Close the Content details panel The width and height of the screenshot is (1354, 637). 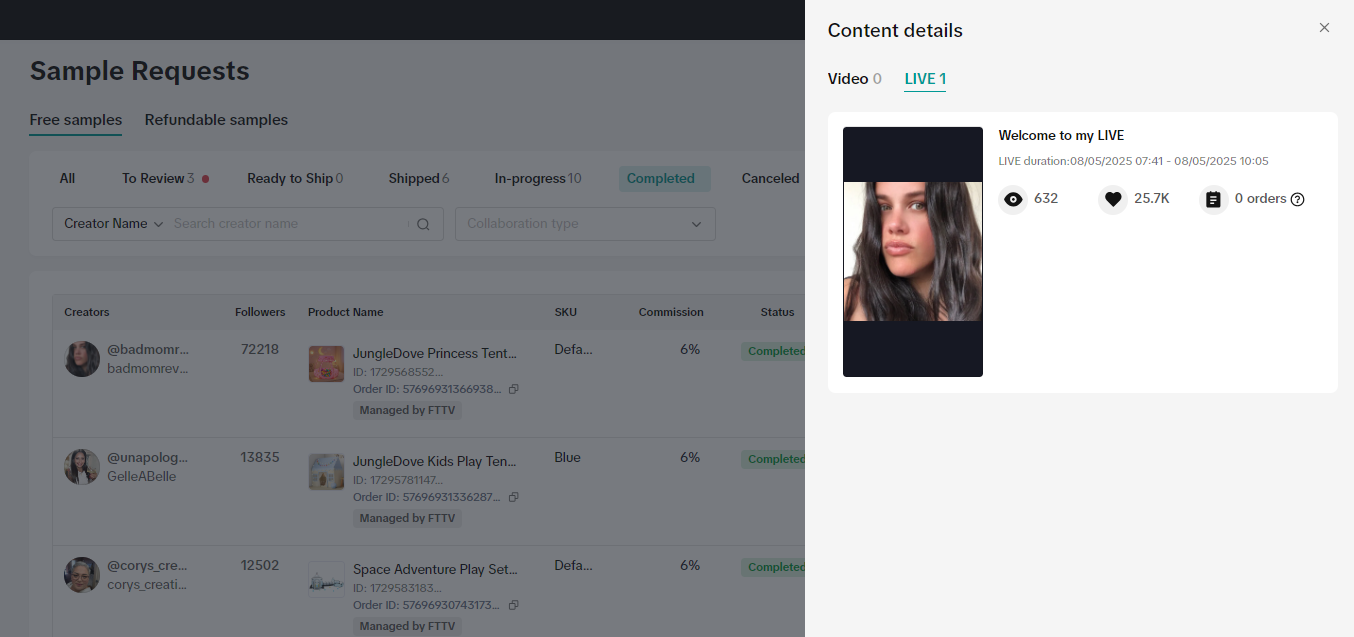pos(1324,28)
